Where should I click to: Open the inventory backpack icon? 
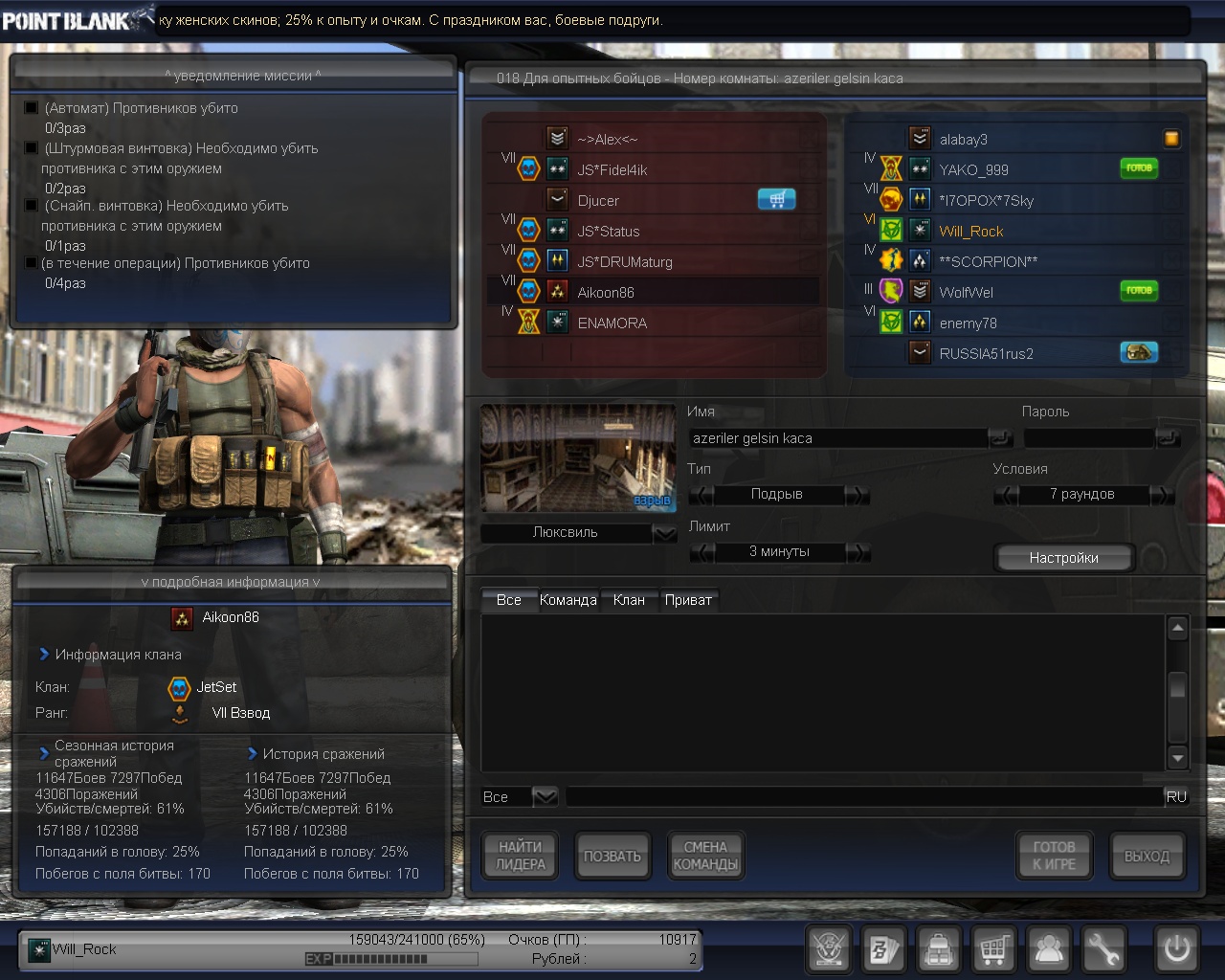coord(939,949)
